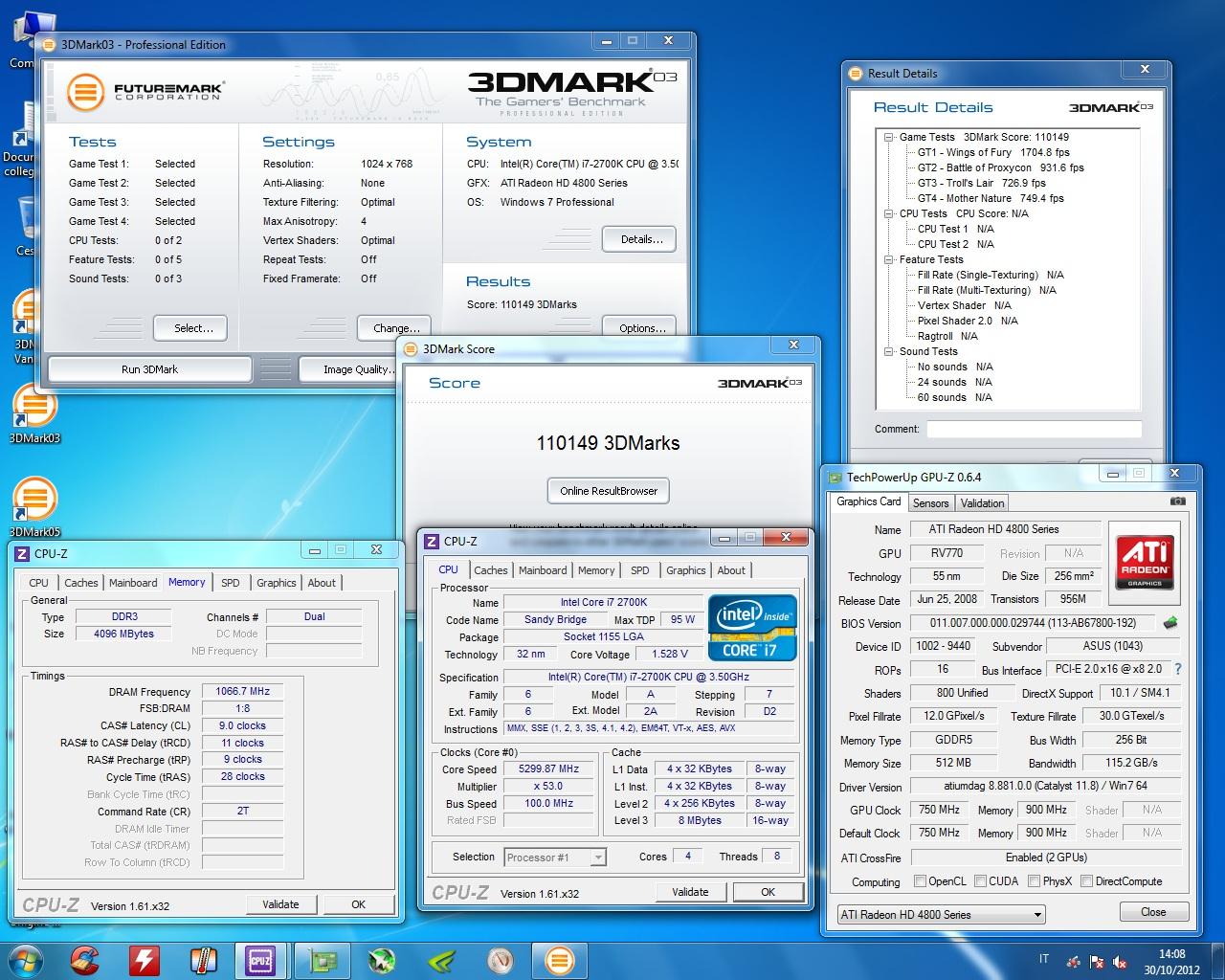Screen dimensions: 1225x980
Task: Click the NVIDIA taskbar icon
Action: pyautogui.click(x=441, y=960)
